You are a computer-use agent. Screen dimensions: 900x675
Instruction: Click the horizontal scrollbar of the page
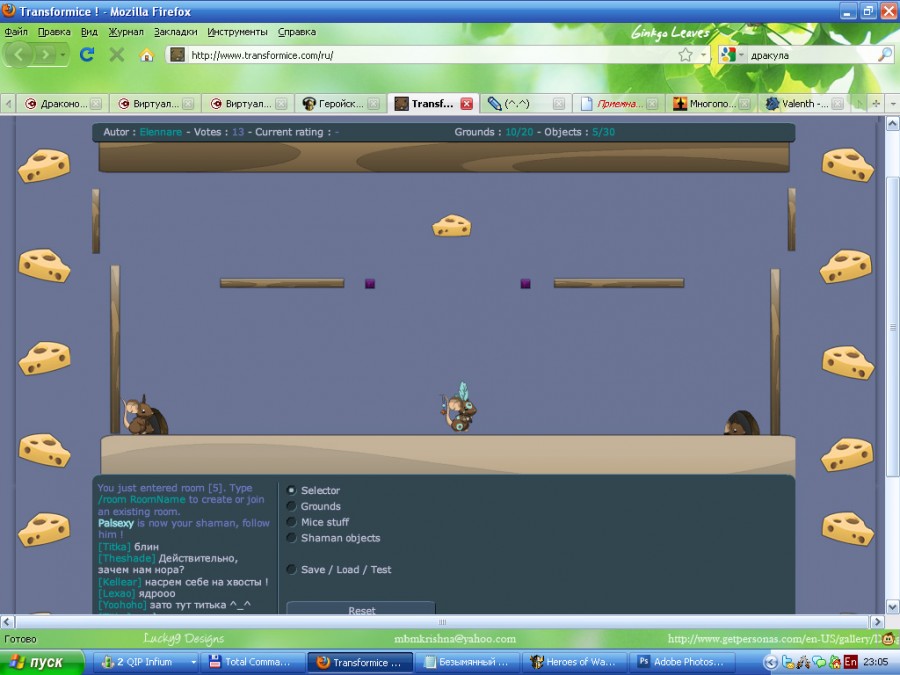pyautogui.click(x=442, y=622)
